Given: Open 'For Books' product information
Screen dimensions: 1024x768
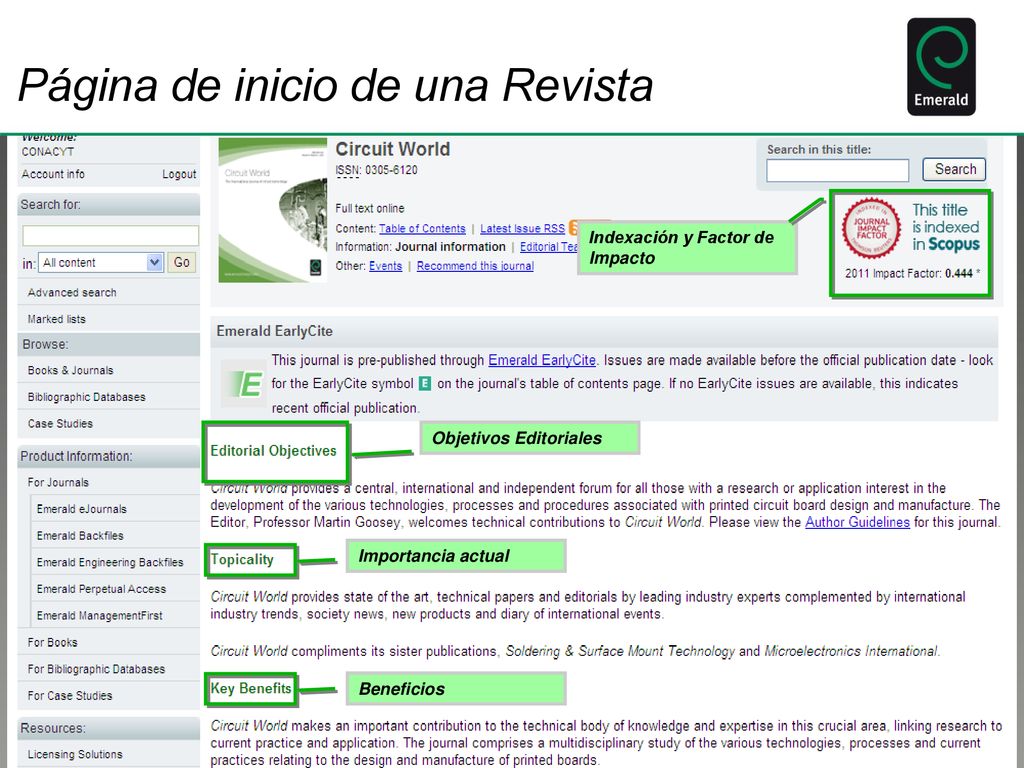Looking at the screenshot, I should 52,643.
